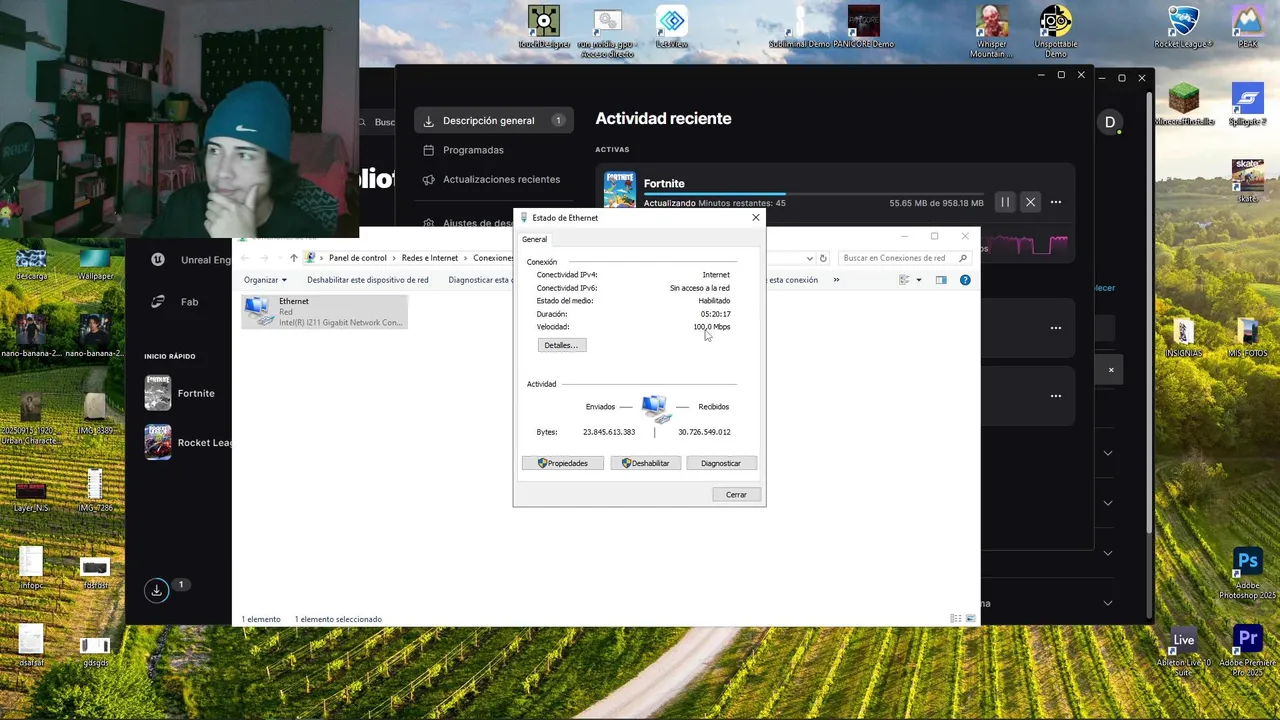This screenshot has width=1280, height=720.
Task: Open Adobe Premiere Pro 2025 icon
Action: (1247, 651)
